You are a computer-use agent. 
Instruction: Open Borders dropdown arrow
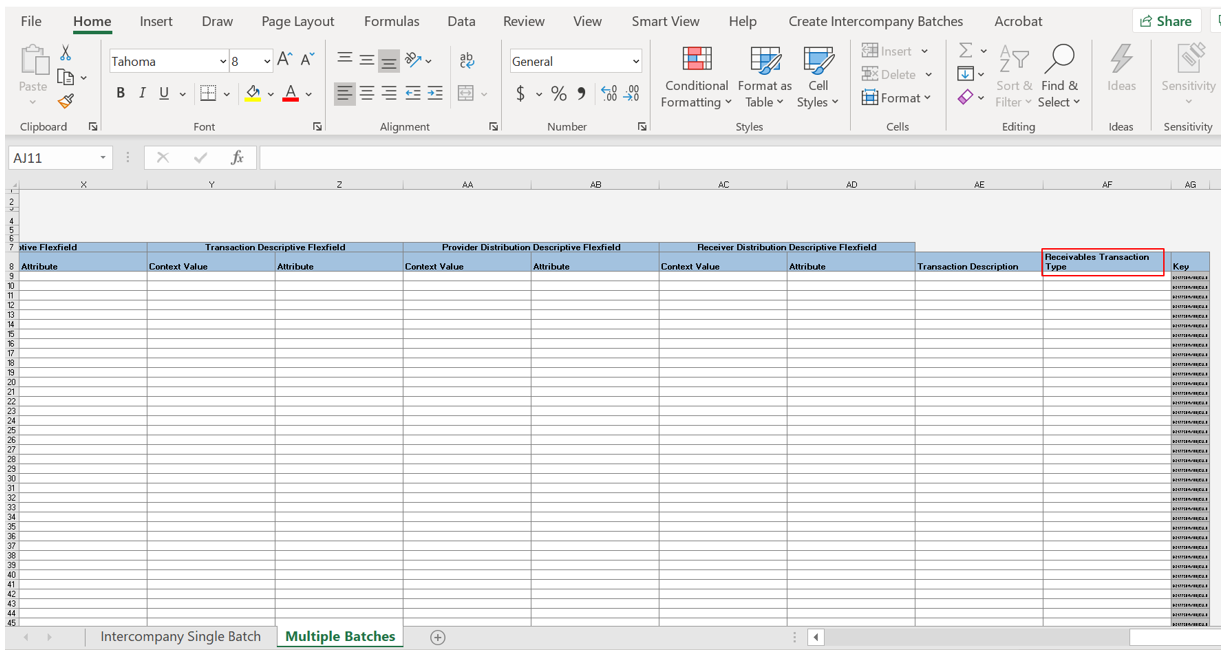point(226,94)
